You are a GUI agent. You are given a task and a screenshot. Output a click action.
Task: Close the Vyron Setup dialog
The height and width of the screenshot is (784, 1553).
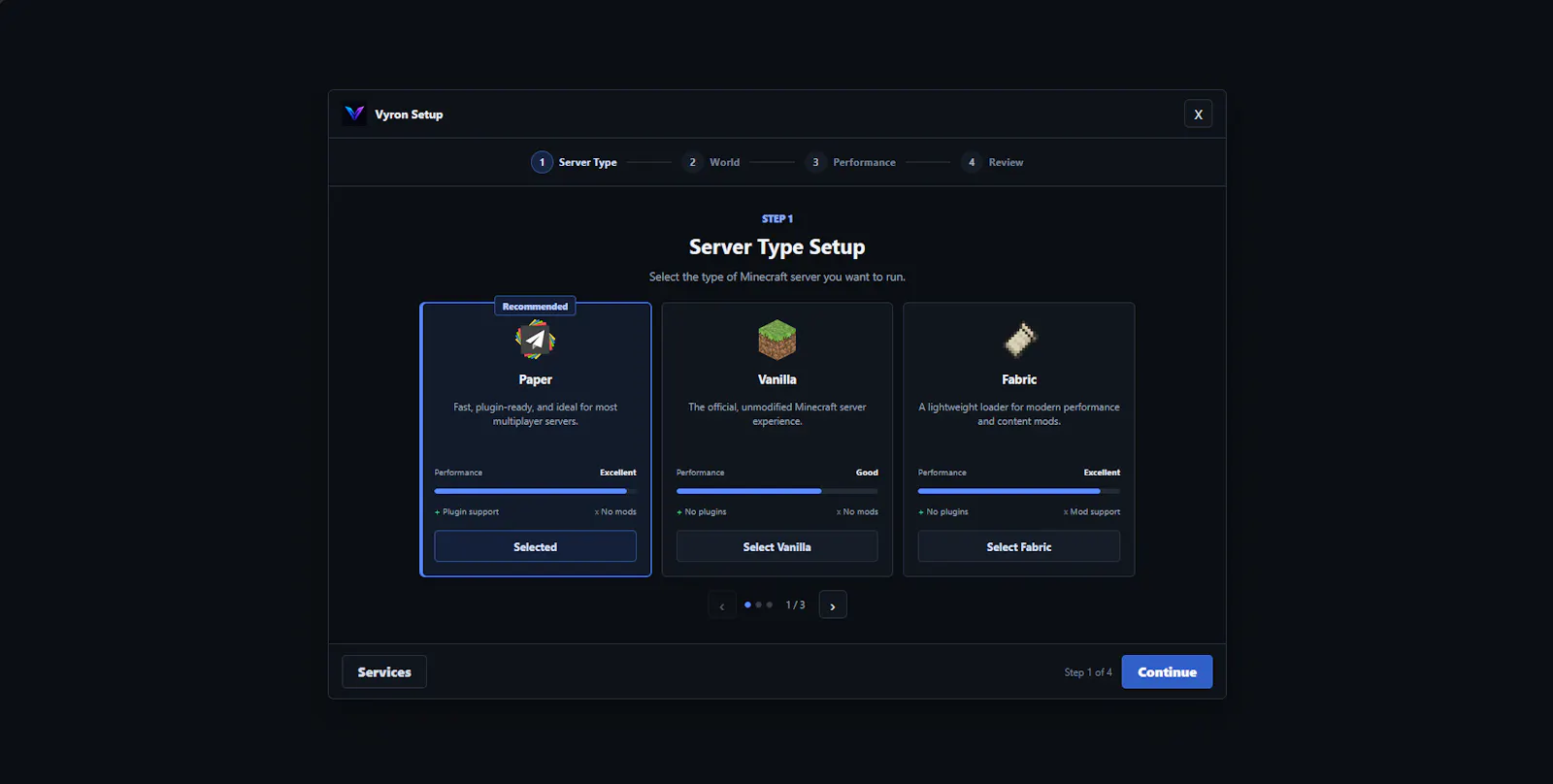[x=1198, y=114]
